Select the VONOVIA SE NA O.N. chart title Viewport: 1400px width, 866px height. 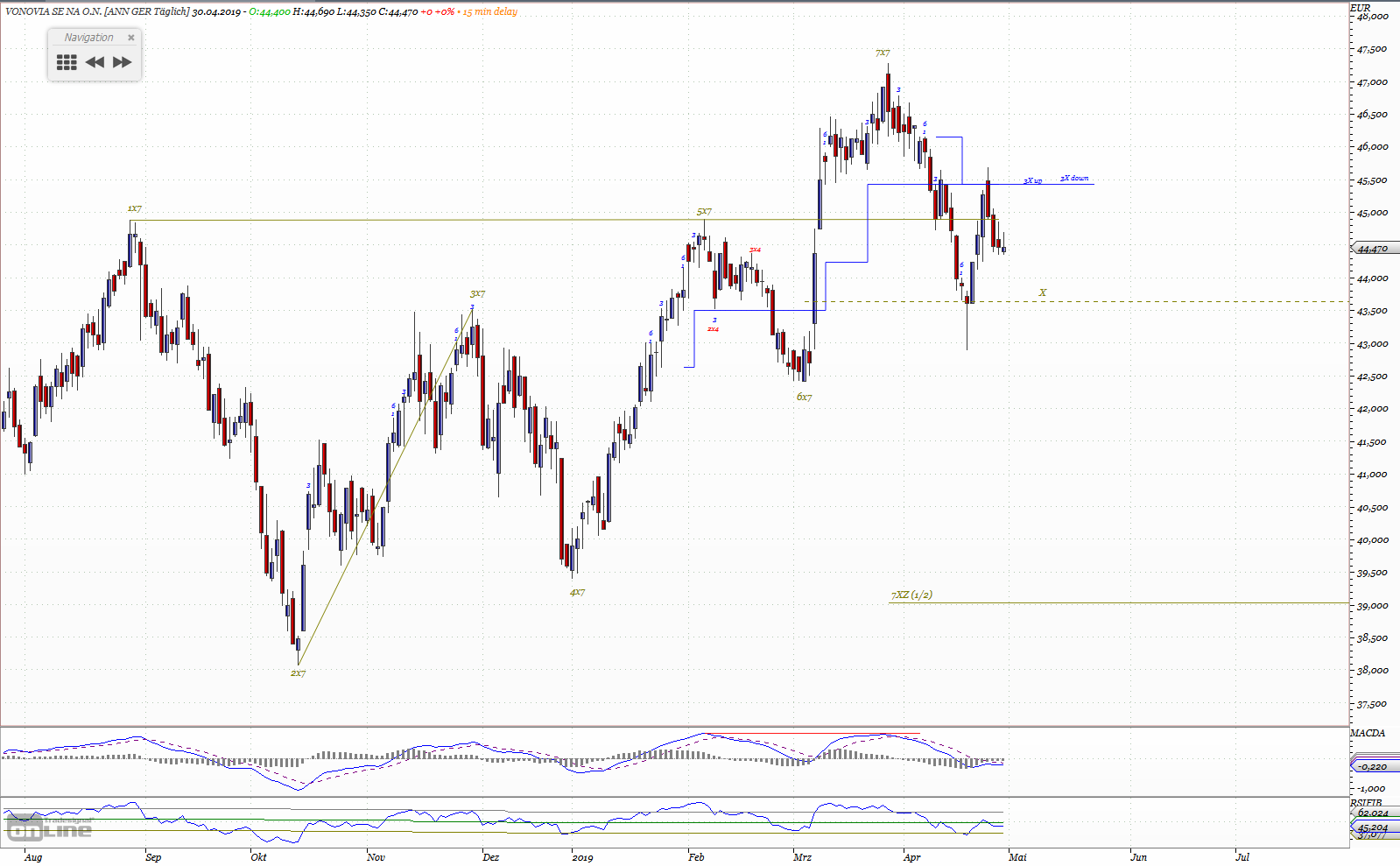click(x=97, y=11)
